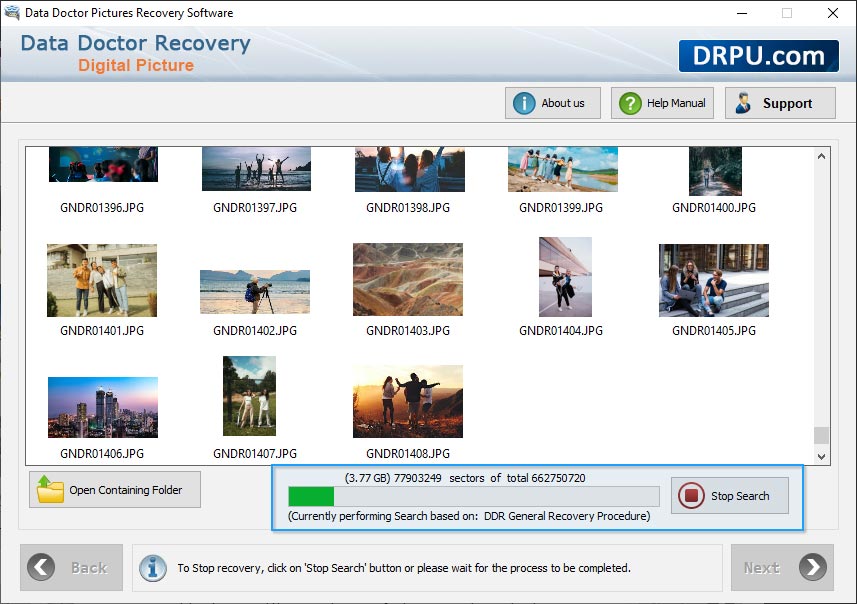Click the folder icon on Open Containing Folder
Viewport: 857px width, 604px height.
point(50,489)
